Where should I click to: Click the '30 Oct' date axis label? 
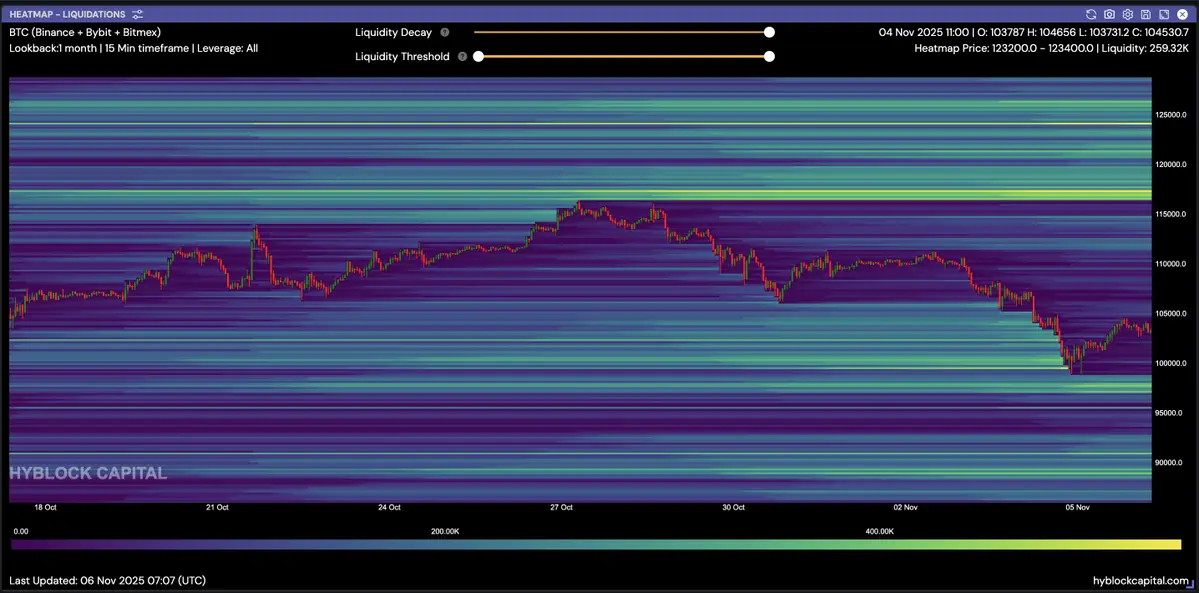click(733, 507)
